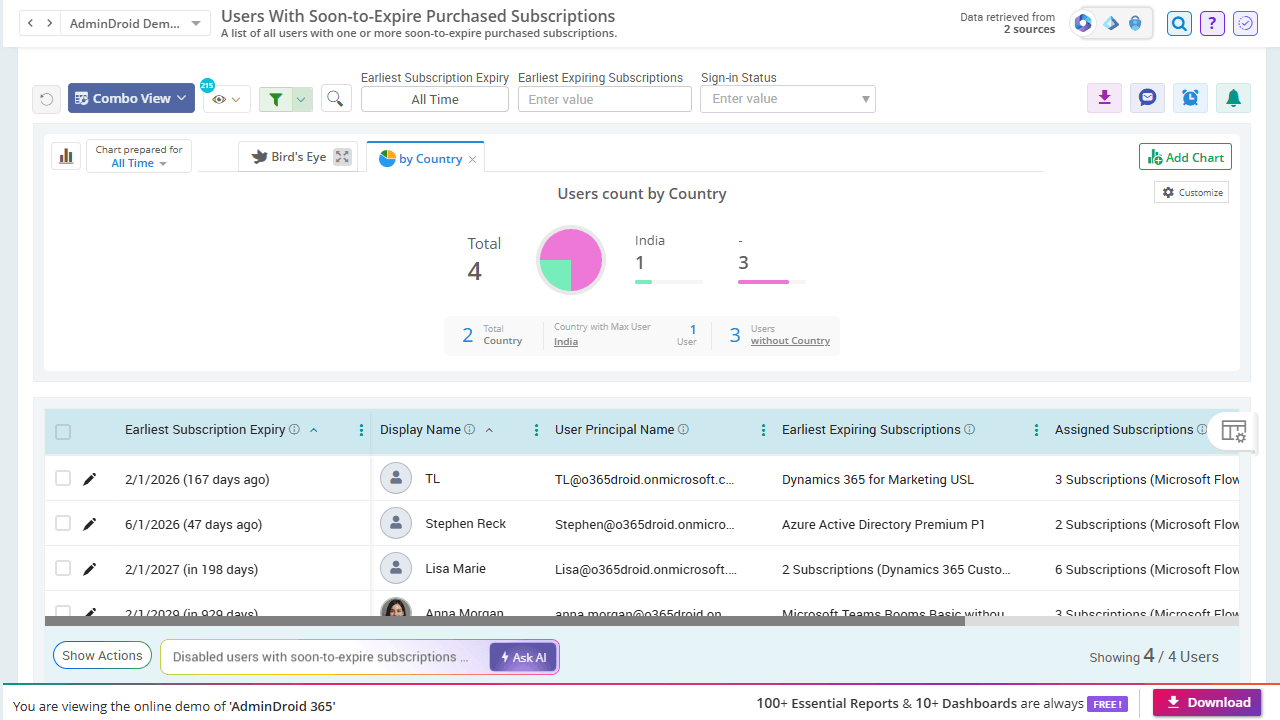Expand Bird's Eye view fullscreen icon

click(343, 156)
